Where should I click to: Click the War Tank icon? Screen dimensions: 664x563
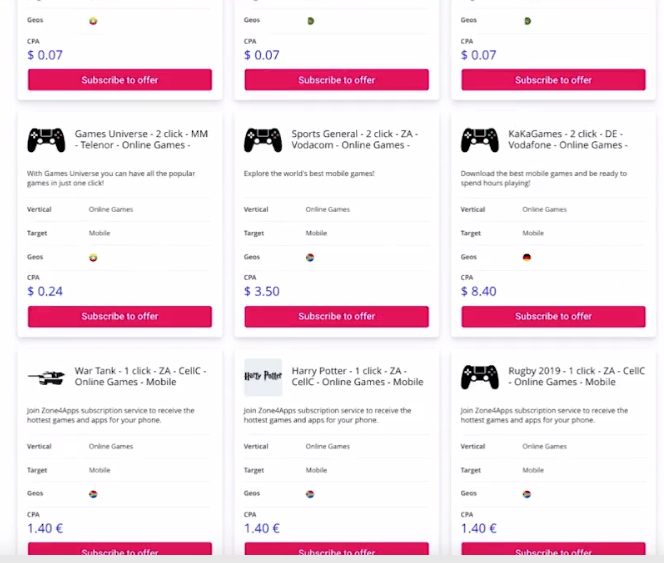[46, 377]
